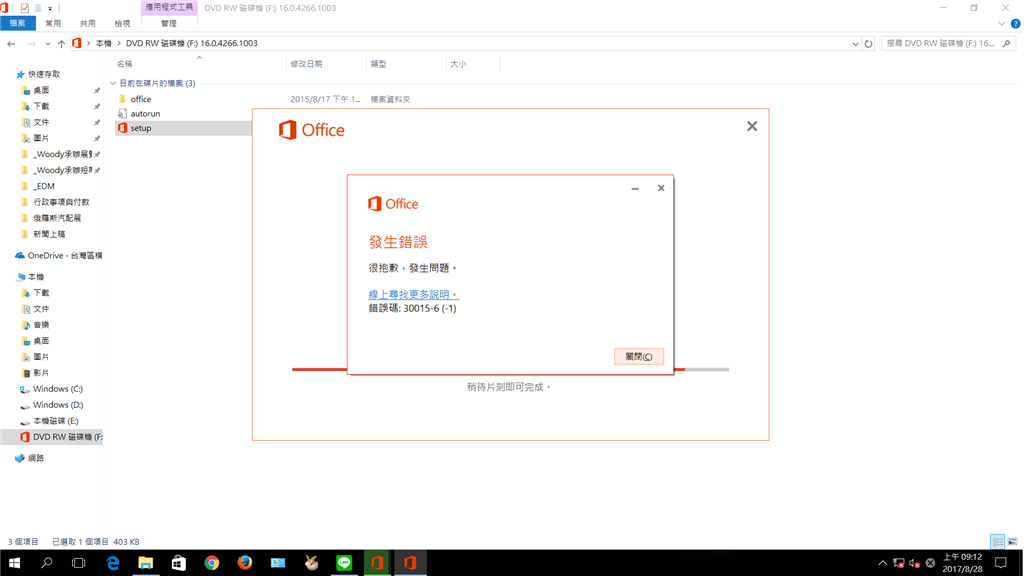This screenshot has height=576, width=1024.
Task: Switch to the 常用 ribbon tab
Action: point(53,24)
